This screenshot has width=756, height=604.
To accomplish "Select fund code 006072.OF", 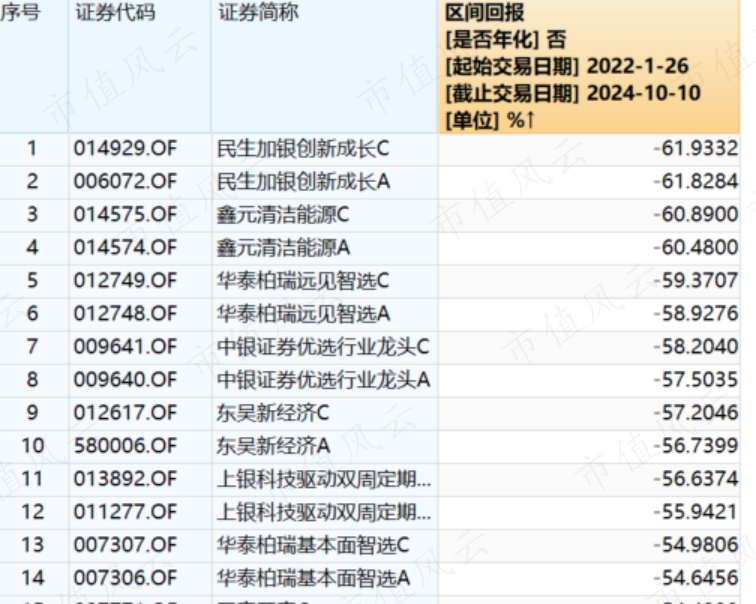I will [x=125, y=181].
